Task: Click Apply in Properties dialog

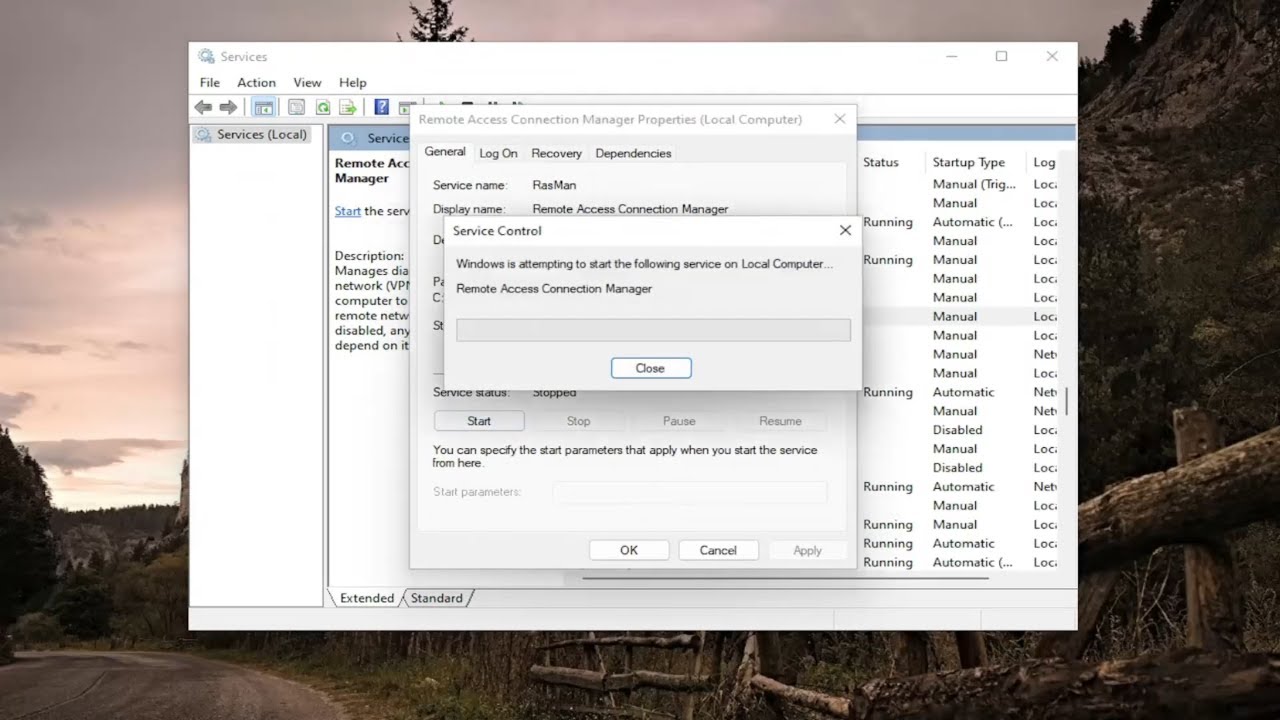Action: pyautogui.click(x=807, y=550)
